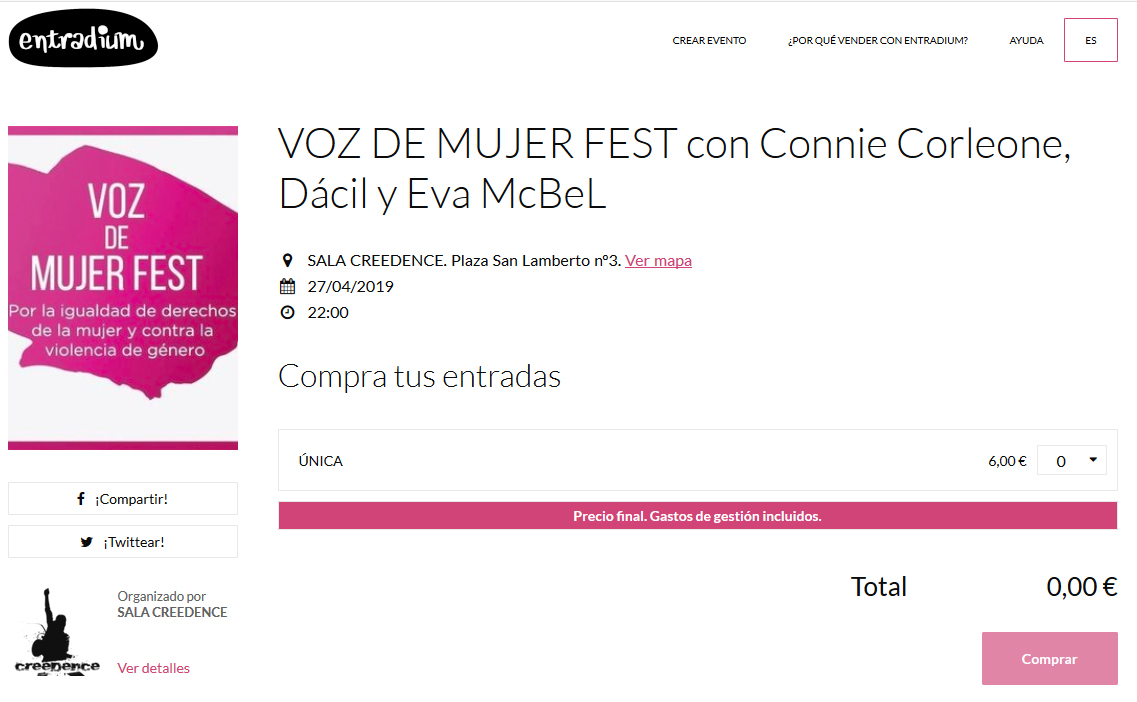This screenshot has height=702, width=1137.
Task: Click the Sala Creedence organizer logo
Action: 57,633
